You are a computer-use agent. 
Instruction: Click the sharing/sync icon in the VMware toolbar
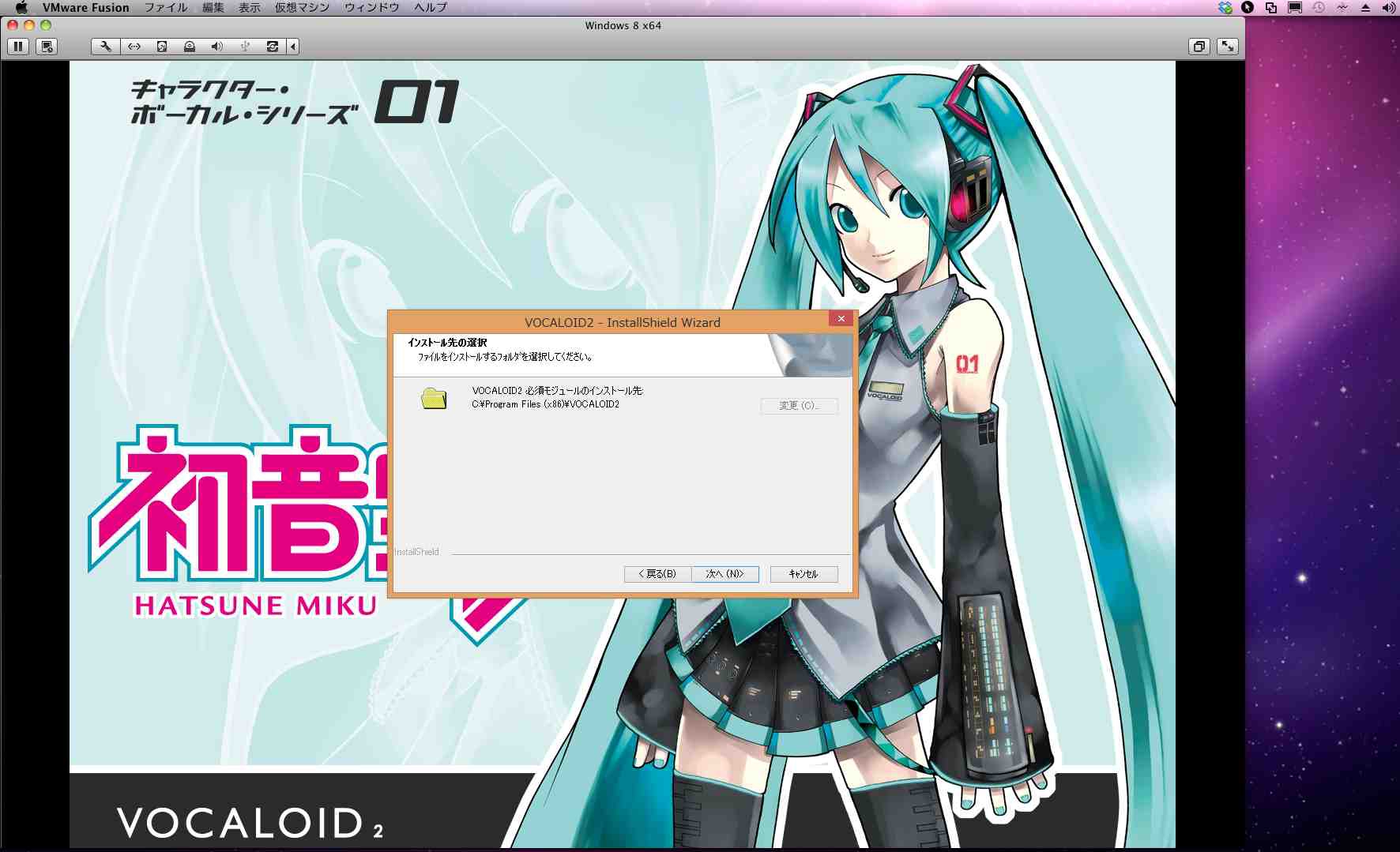273,47
